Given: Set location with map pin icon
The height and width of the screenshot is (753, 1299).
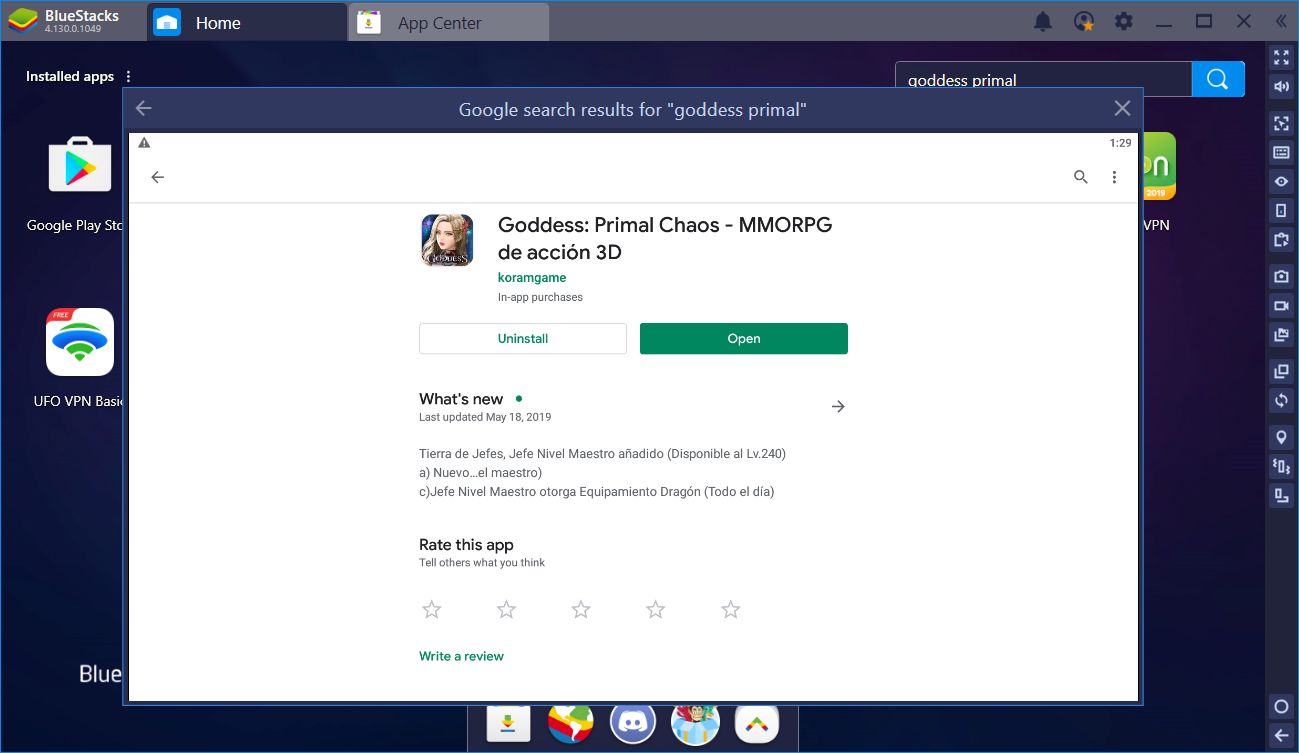Looking at the screenshot, I should tap(1281, 437).
